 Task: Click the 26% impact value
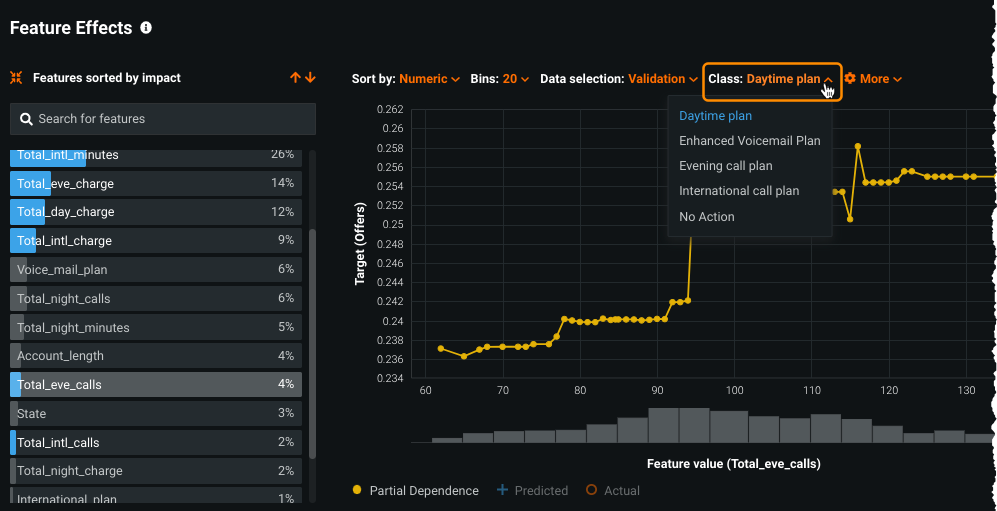(282, 154)
